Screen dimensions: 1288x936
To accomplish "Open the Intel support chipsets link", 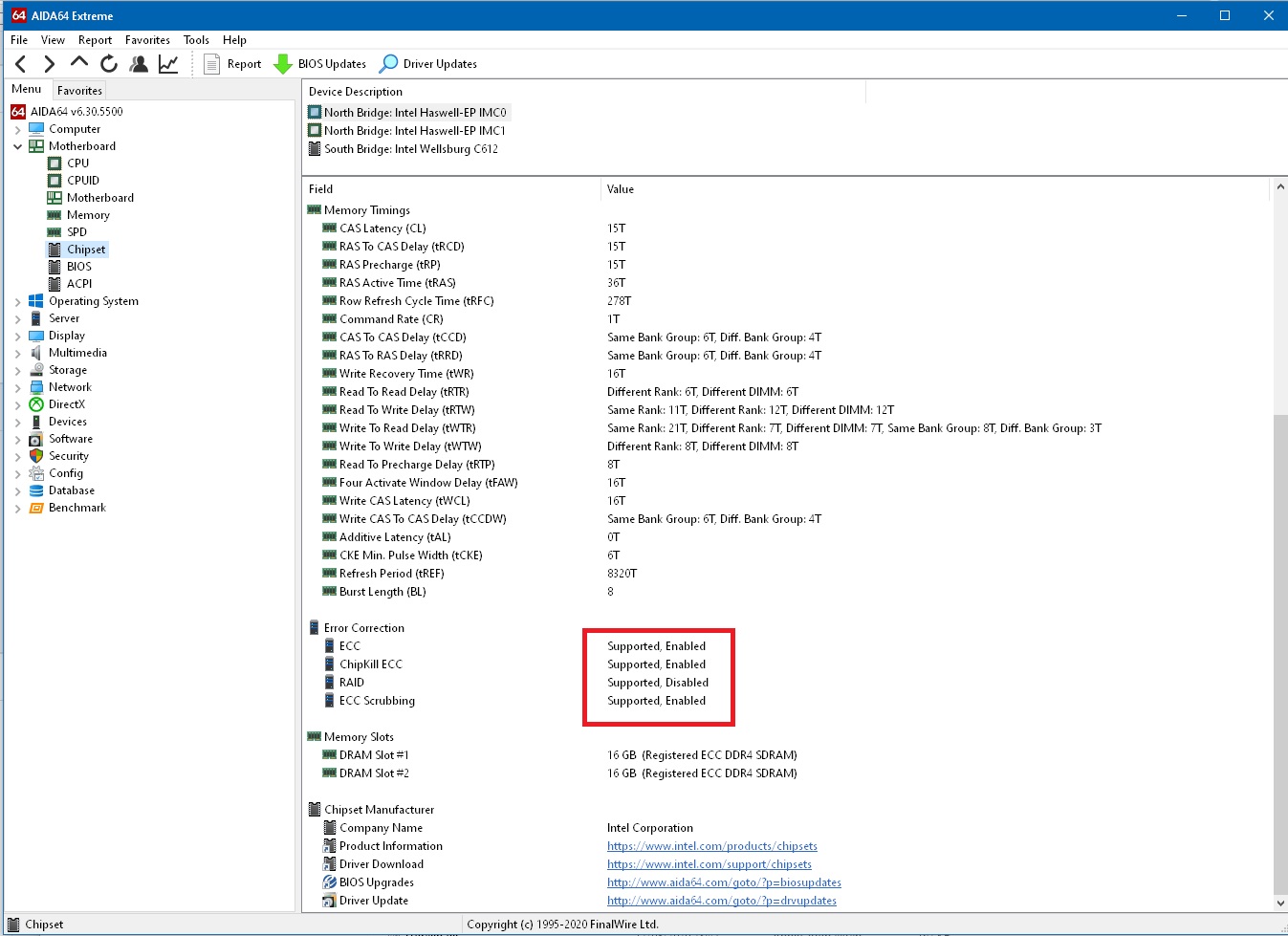I will click(x=709, y=864).
